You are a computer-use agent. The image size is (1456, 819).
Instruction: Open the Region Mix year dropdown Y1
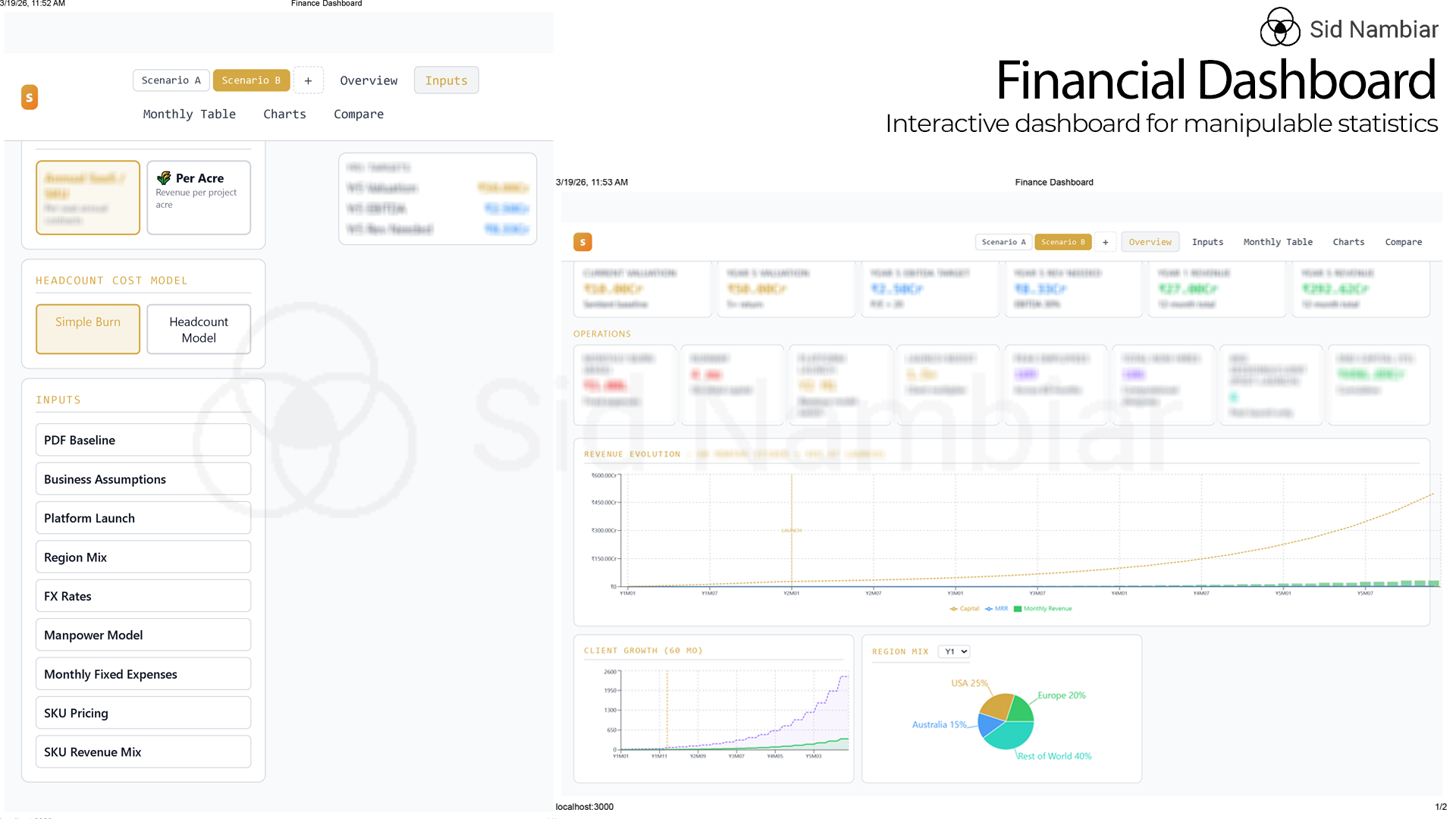(x=954, y=651)
